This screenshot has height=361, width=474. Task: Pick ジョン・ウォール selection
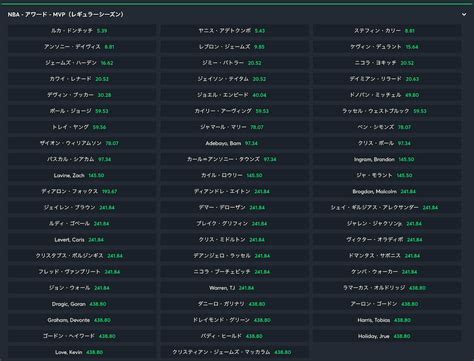82,288
